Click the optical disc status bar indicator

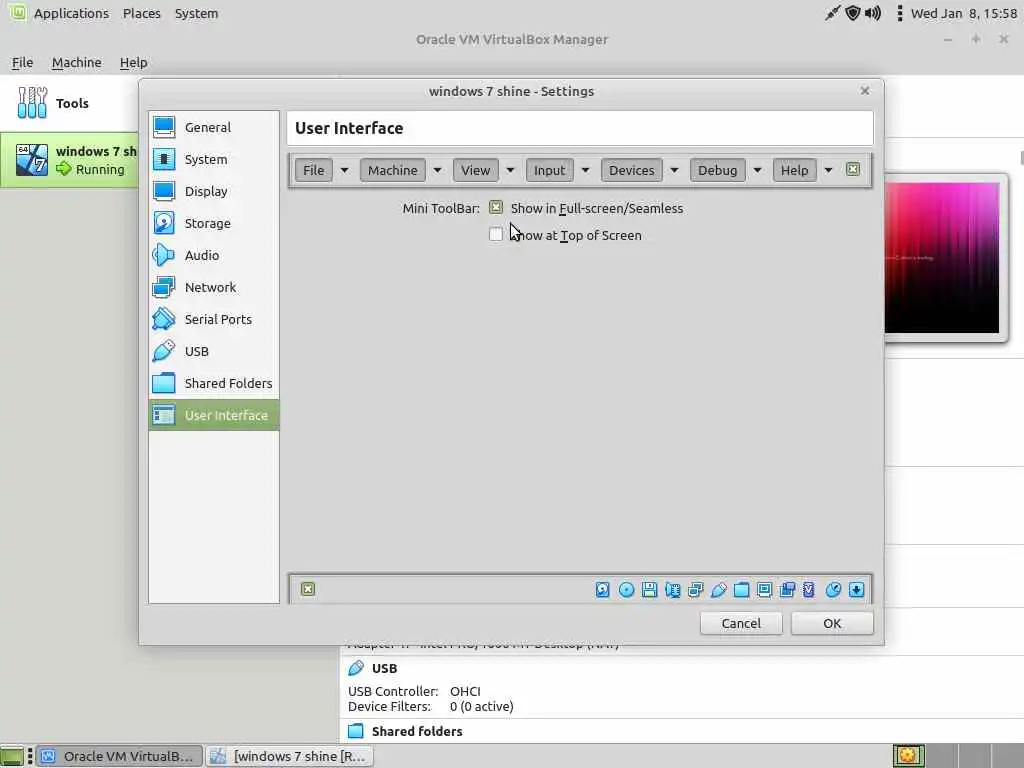(626, 590)
